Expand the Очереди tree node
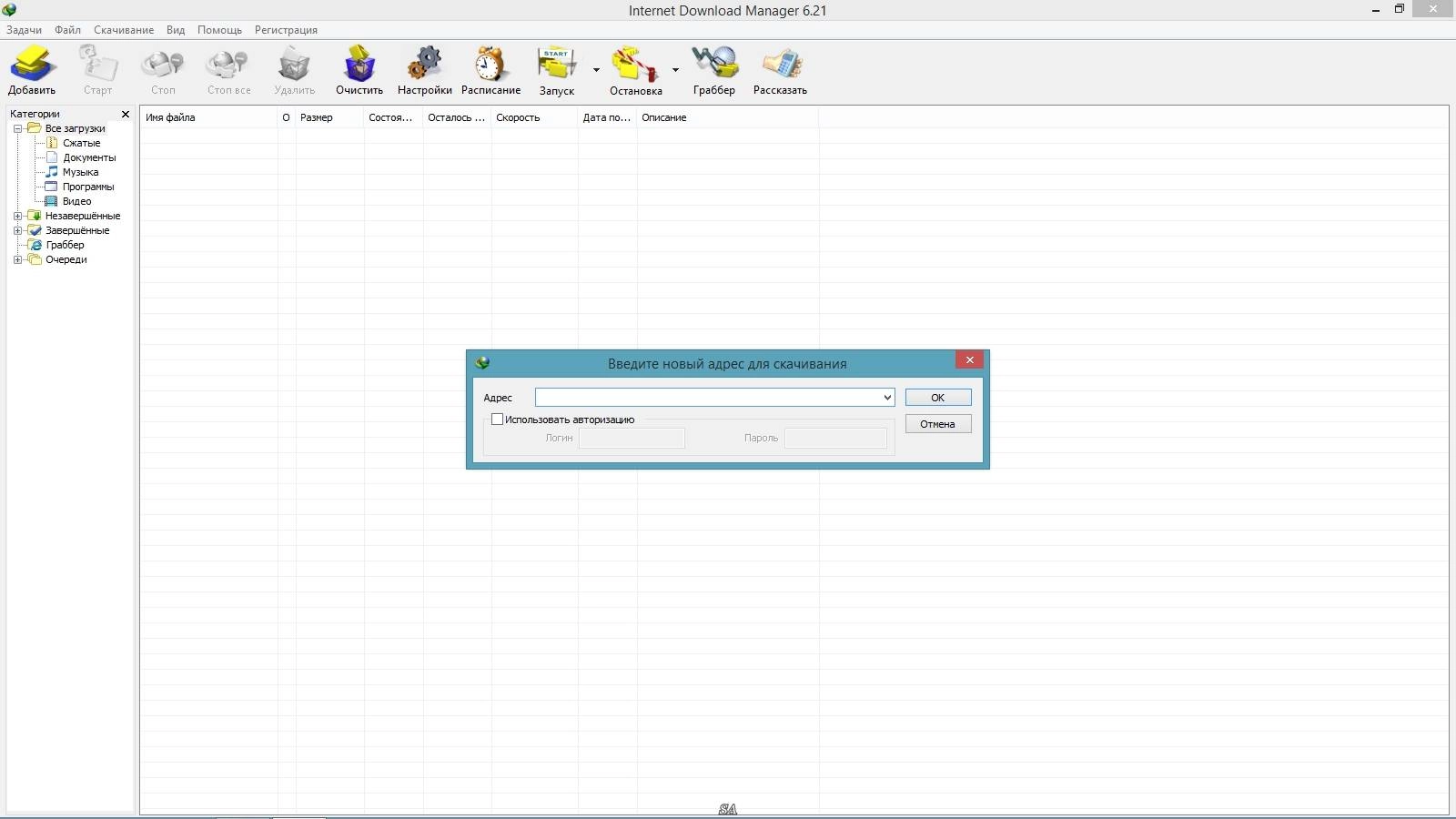The width and height of the screenshot is (1456, 819). [x=17, y=259]
